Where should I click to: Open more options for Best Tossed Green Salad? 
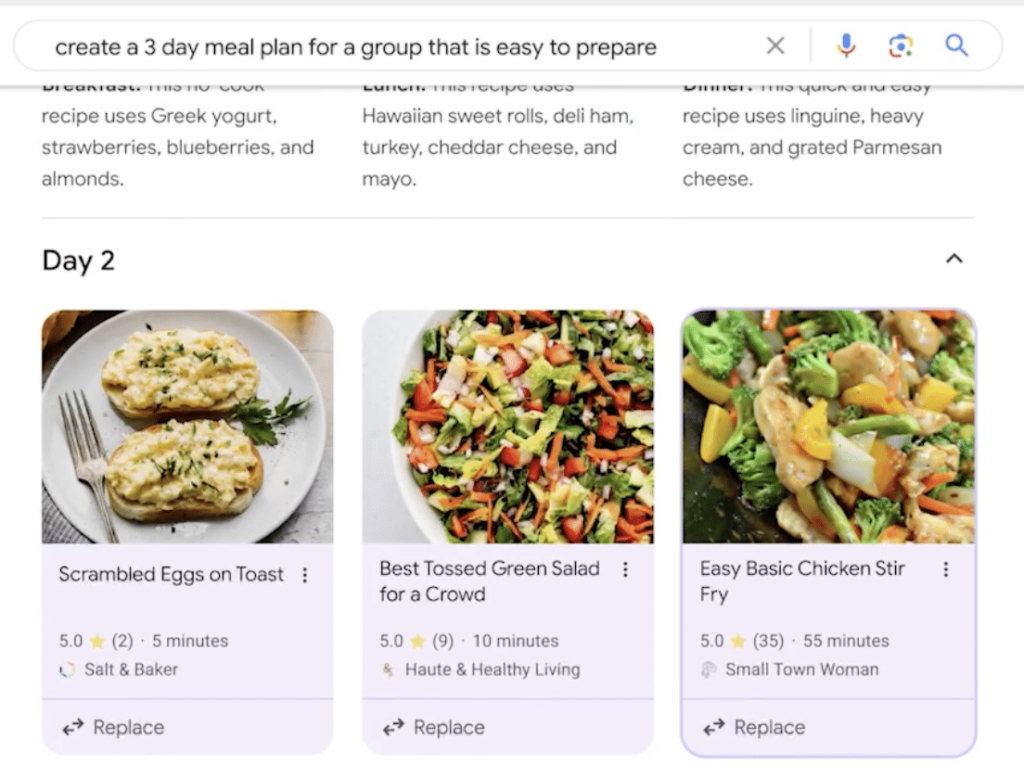[625, 570]
